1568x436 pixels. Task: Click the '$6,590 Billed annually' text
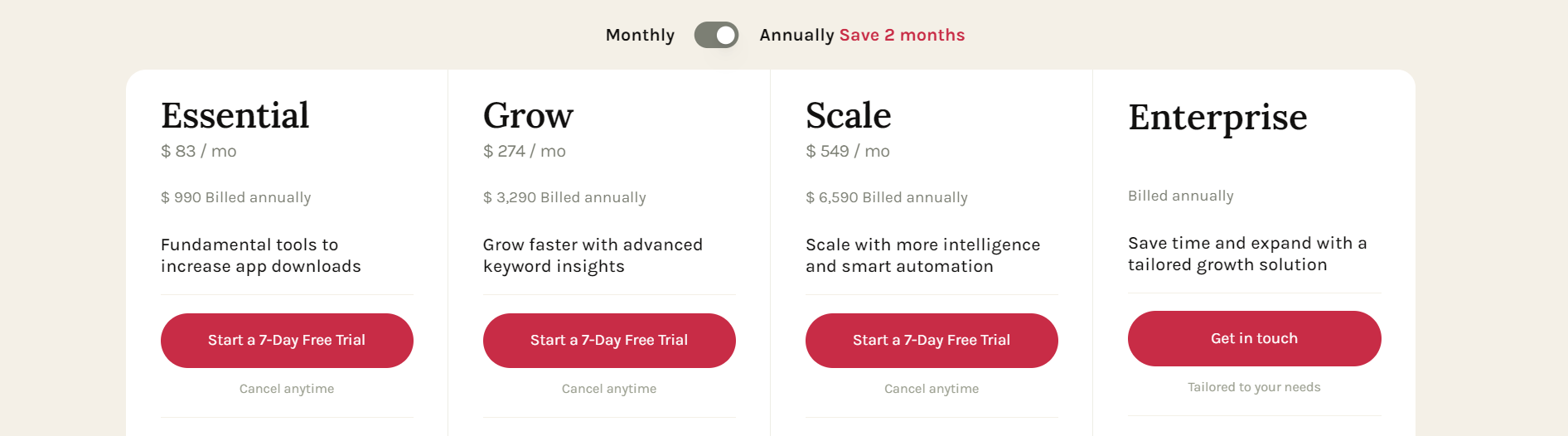click(x=887, y=197)
